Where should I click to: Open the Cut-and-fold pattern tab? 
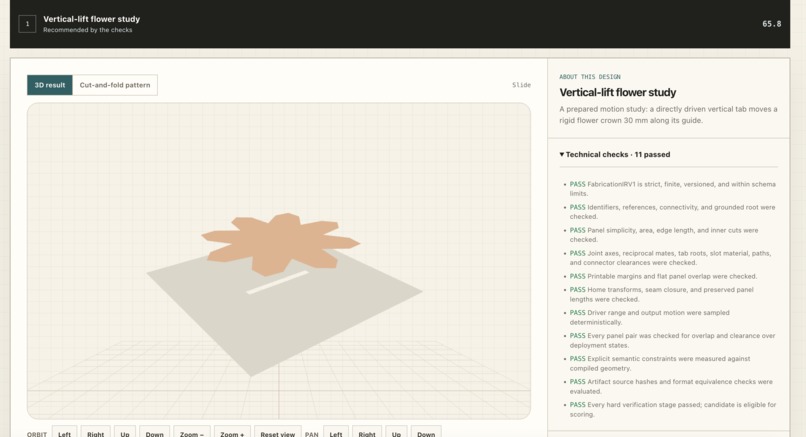click(x=115, y=85)
